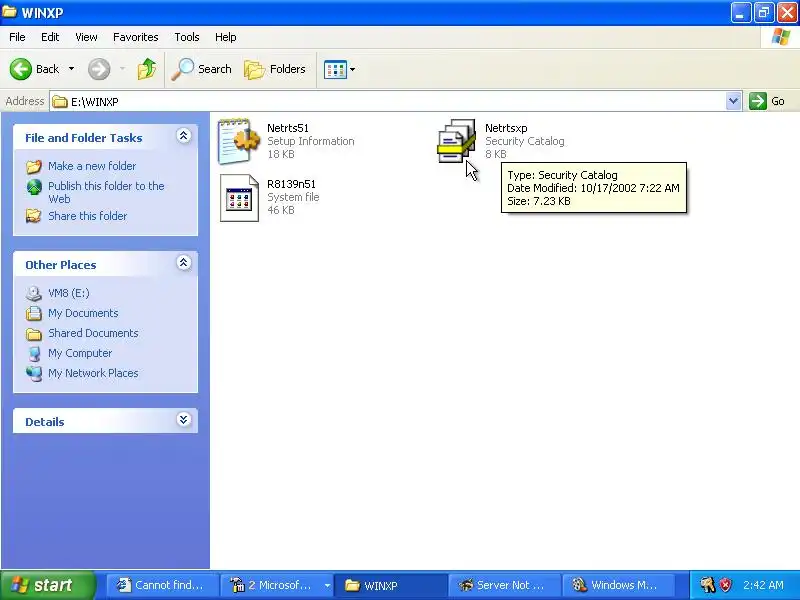Open the Help menu
This screenshot has height=600, width=800.
coord(226,37)
